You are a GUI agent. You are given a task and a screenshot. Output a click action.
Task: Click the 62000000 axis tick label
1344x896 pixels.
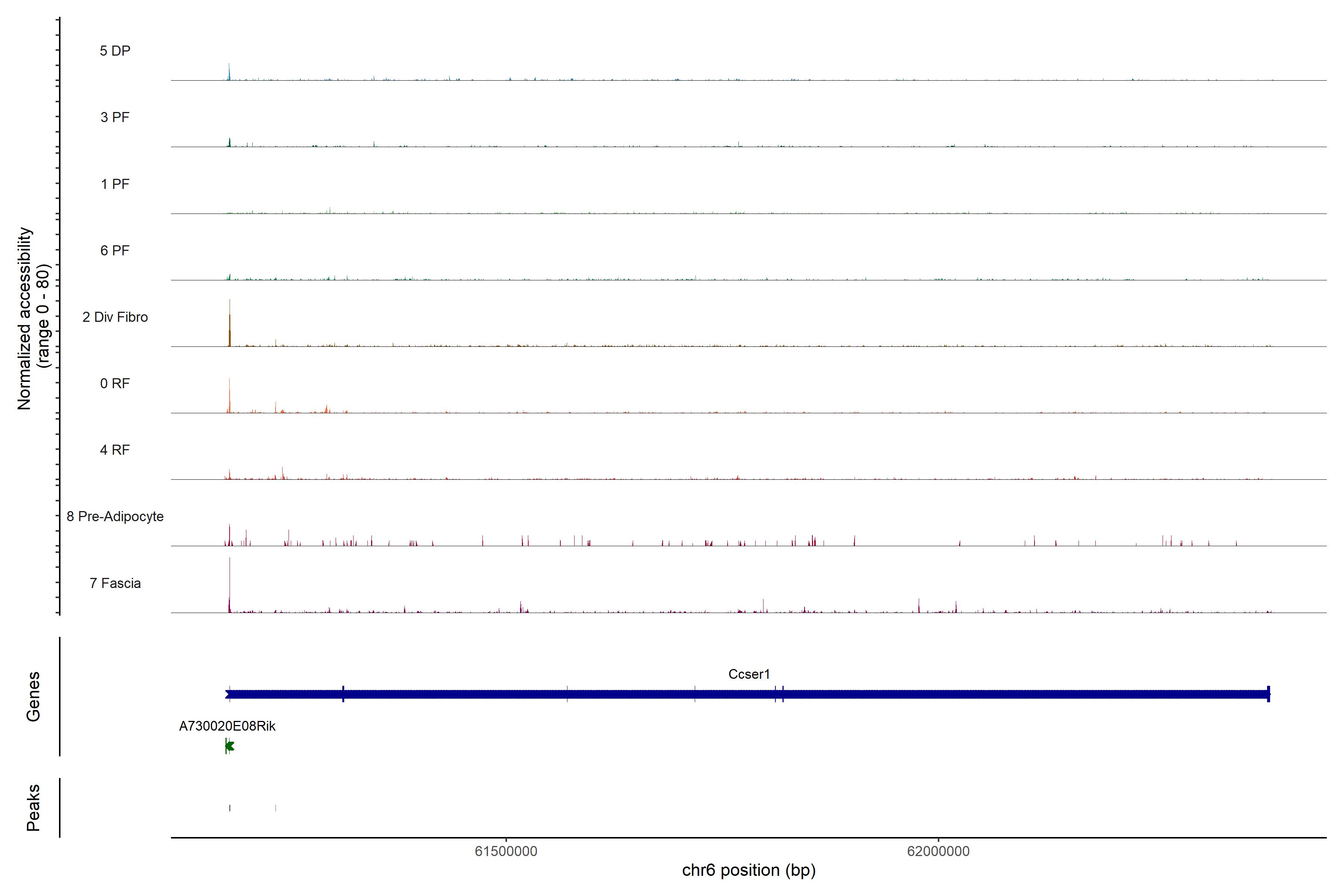[938, 852]
